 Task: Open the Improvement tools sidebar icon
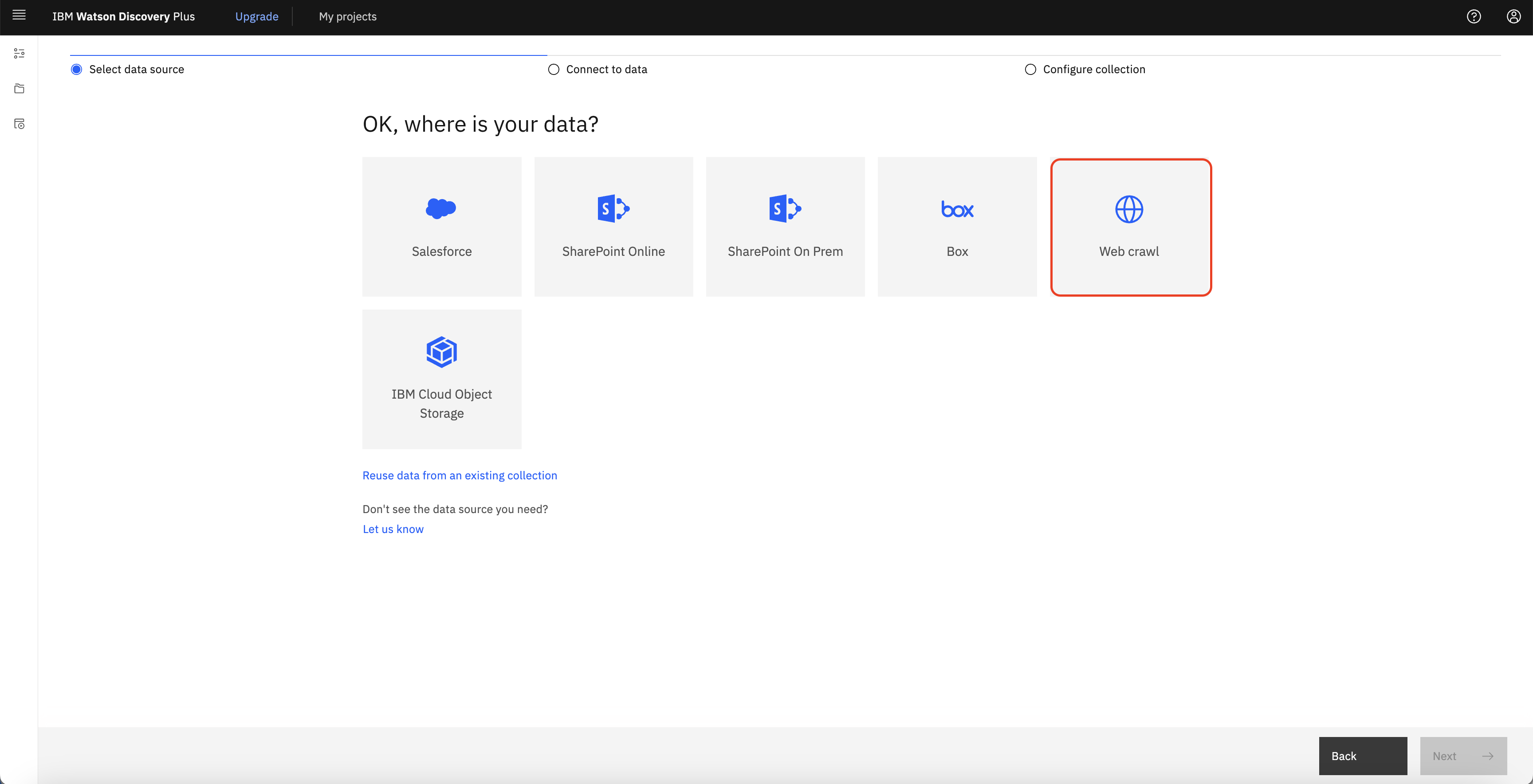[x=19, y=54]
